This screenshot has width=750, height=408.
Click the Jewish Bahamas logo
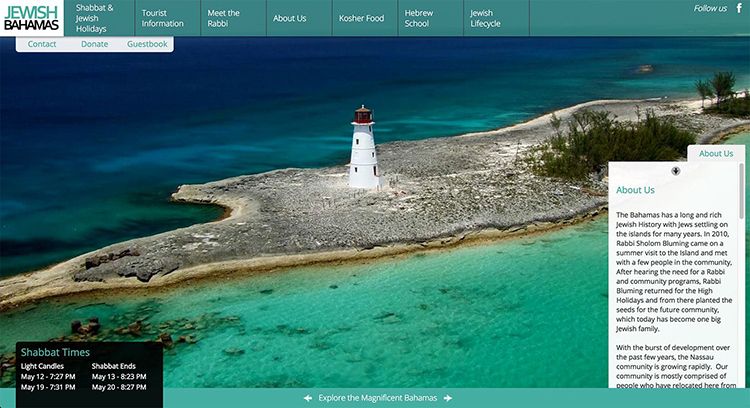point(32,18)
